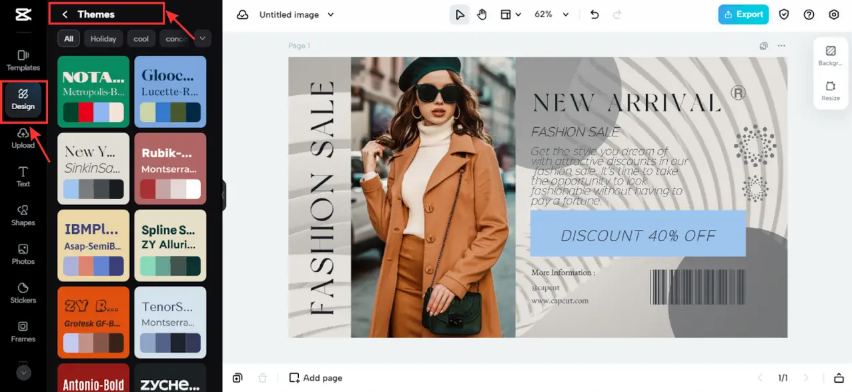Apply the TenorS Montserrat theme

coord(170,322)
